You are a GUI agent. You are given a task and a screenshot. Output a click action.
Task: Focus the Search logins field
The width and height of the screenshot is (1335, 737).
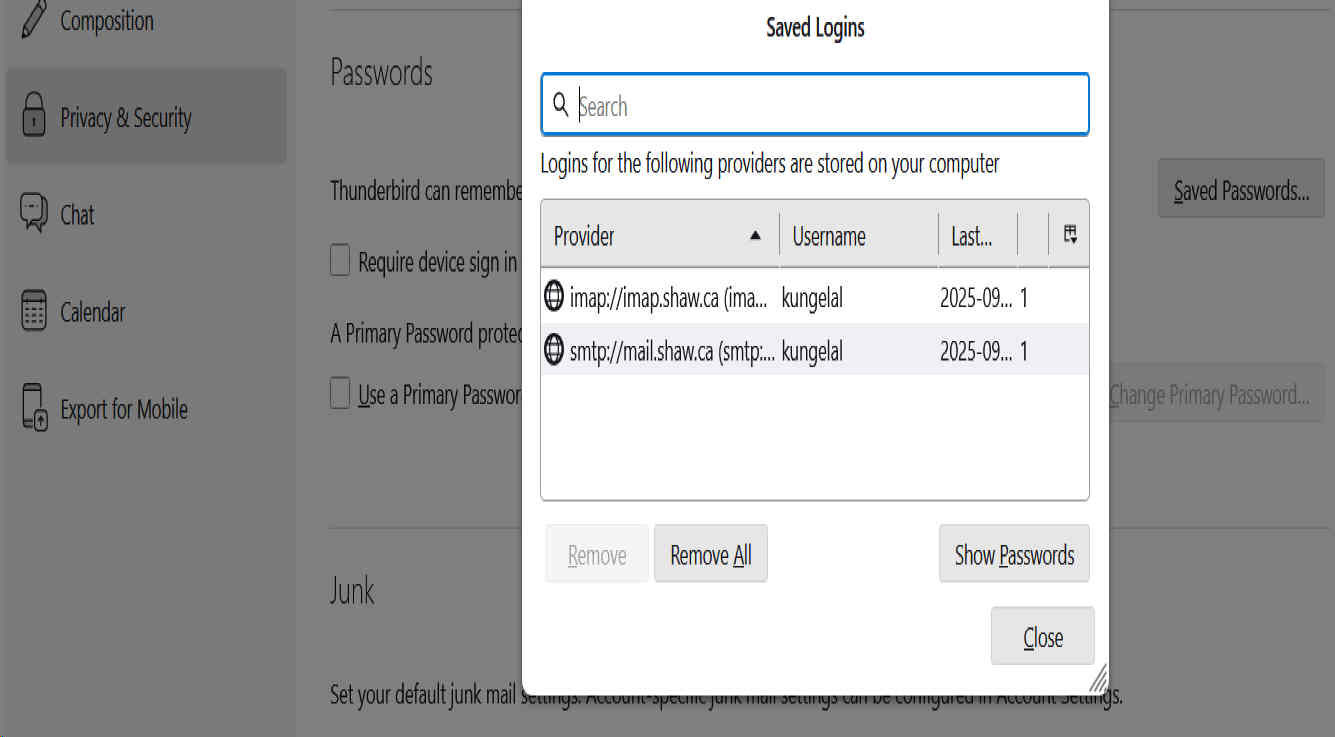(830, 105)
